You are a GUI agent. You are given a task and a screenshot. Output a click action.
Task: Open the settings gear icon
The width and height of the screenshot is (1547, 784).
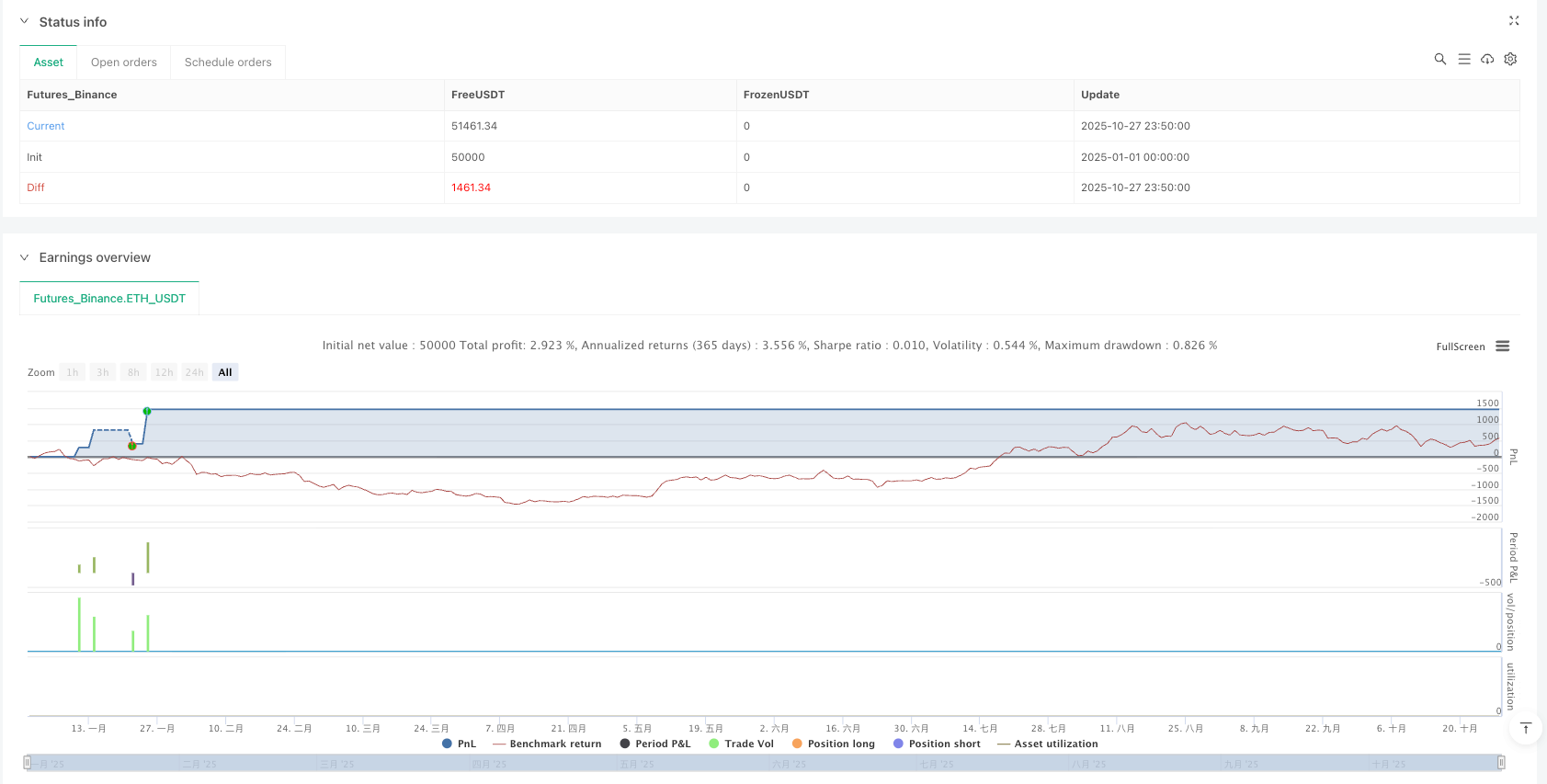1510,59
